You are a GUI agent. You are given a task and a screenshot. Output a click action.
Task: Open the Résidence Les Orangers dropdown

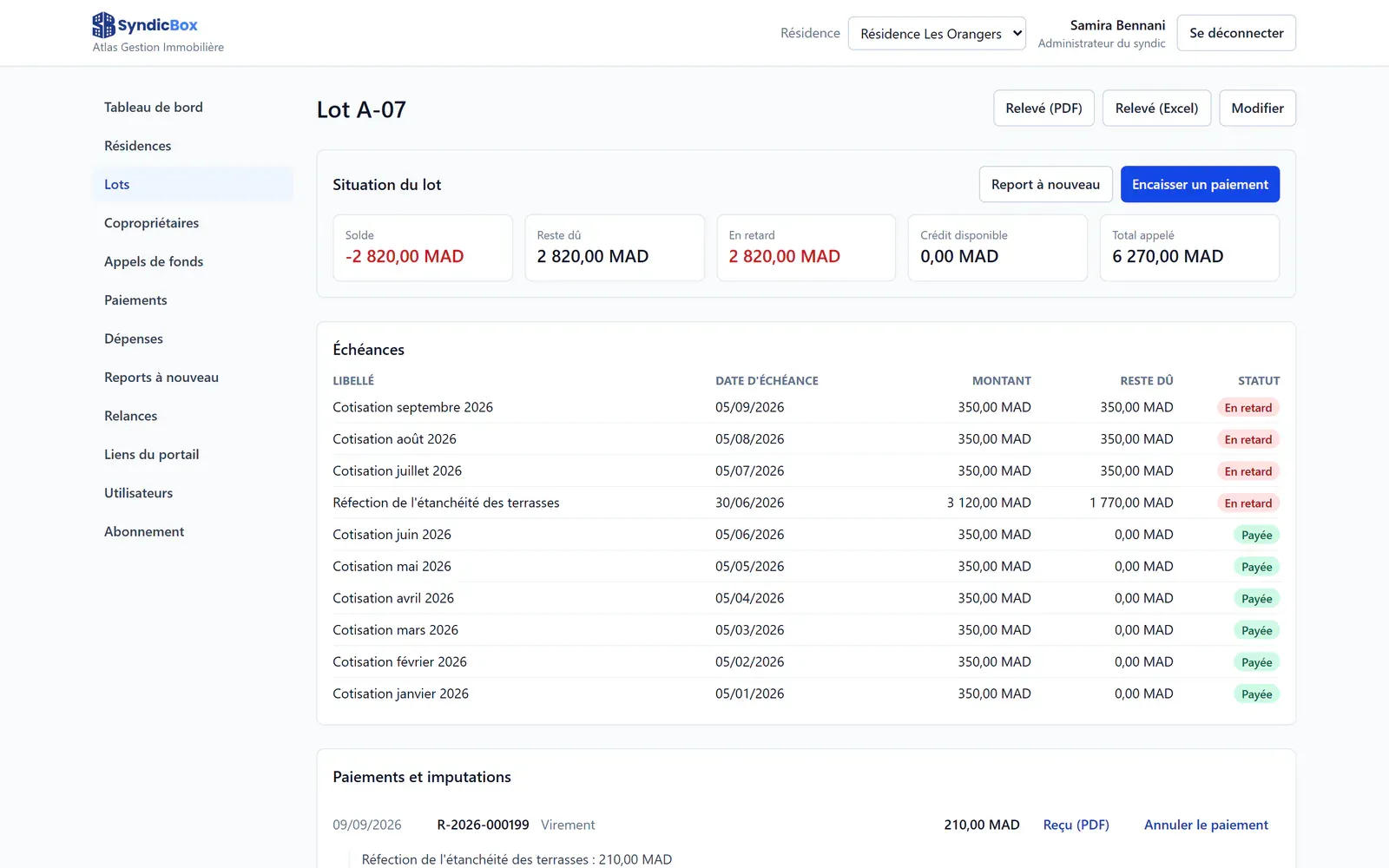pos(937,34)
